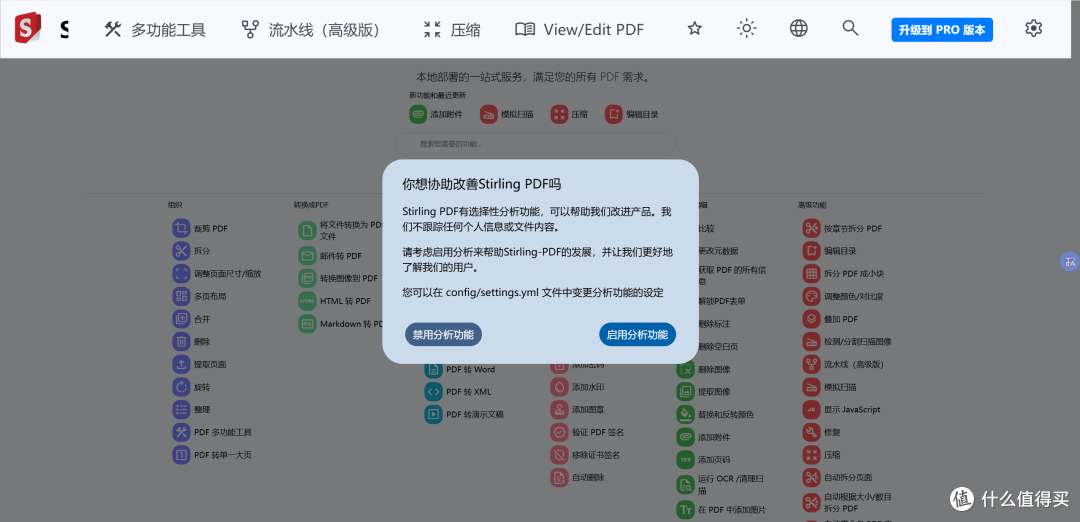
Task: Click the 整理 list icon
Action: pyautogui.click(x=181, y=410)
